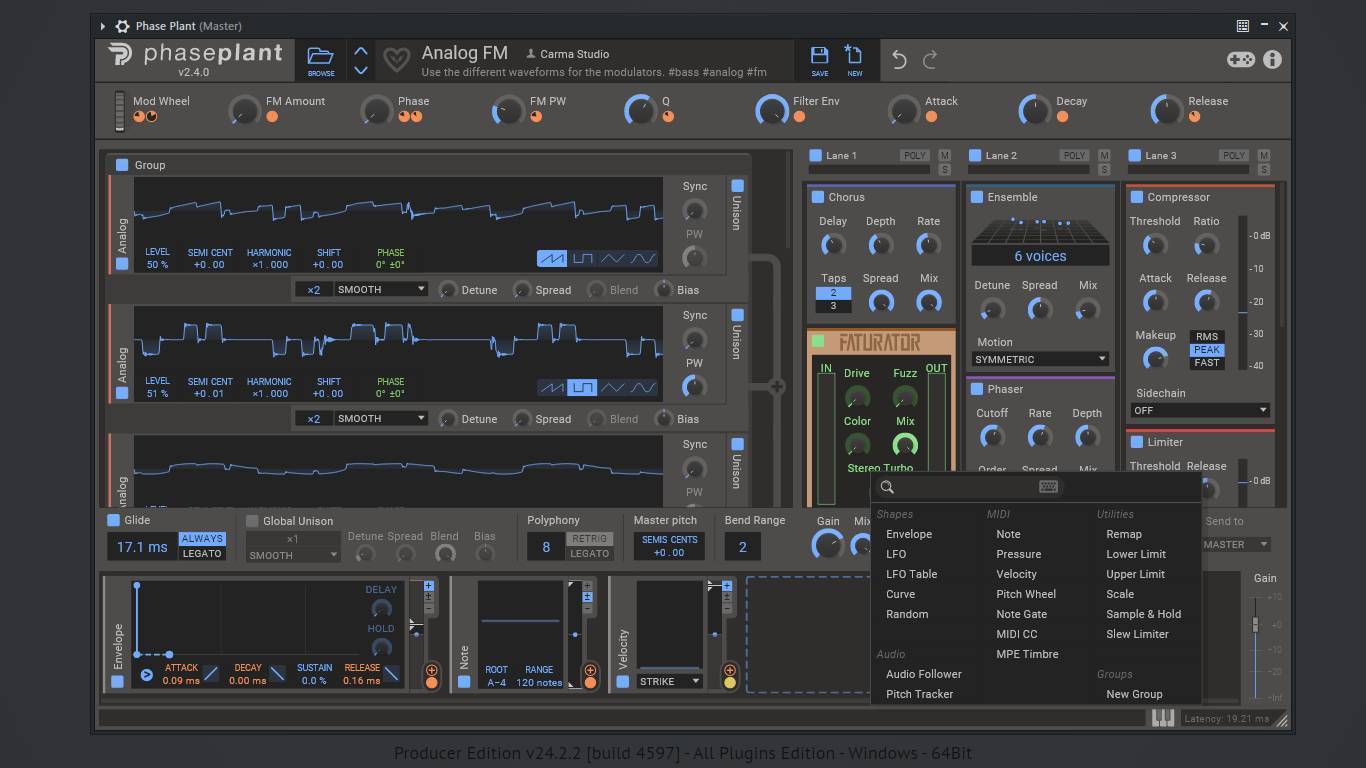The height and width of the screenshot is (768, 1366).
Task: Select square waveform on first Analog oscillator
Action: click(582, 259)
